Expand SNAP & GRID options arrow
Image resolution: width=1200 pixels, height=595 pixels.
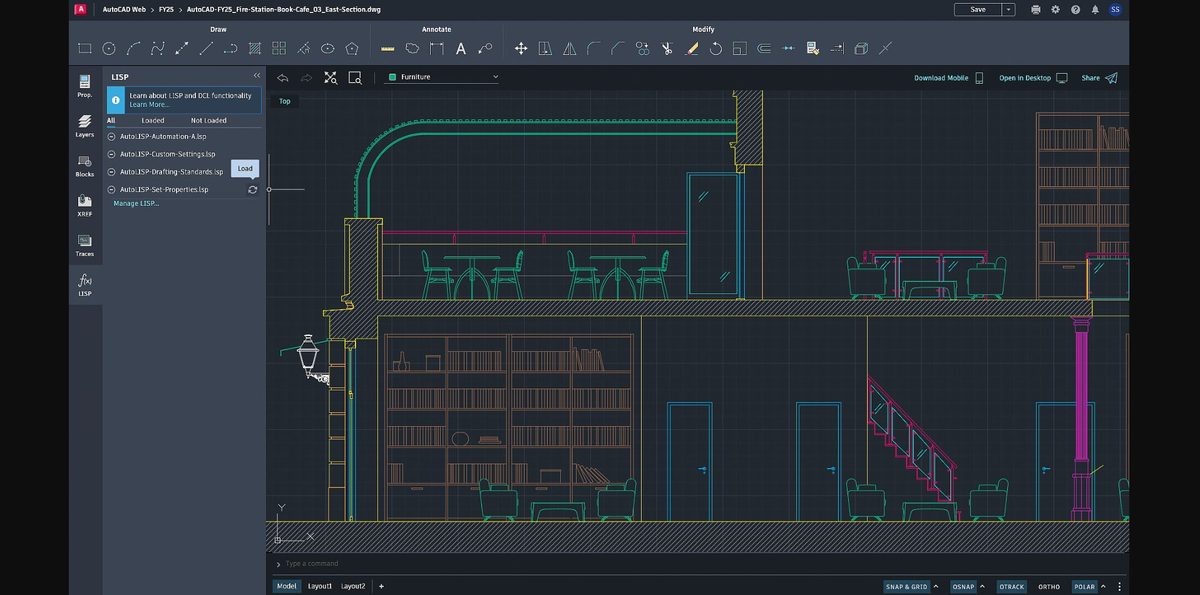[937, 587]
